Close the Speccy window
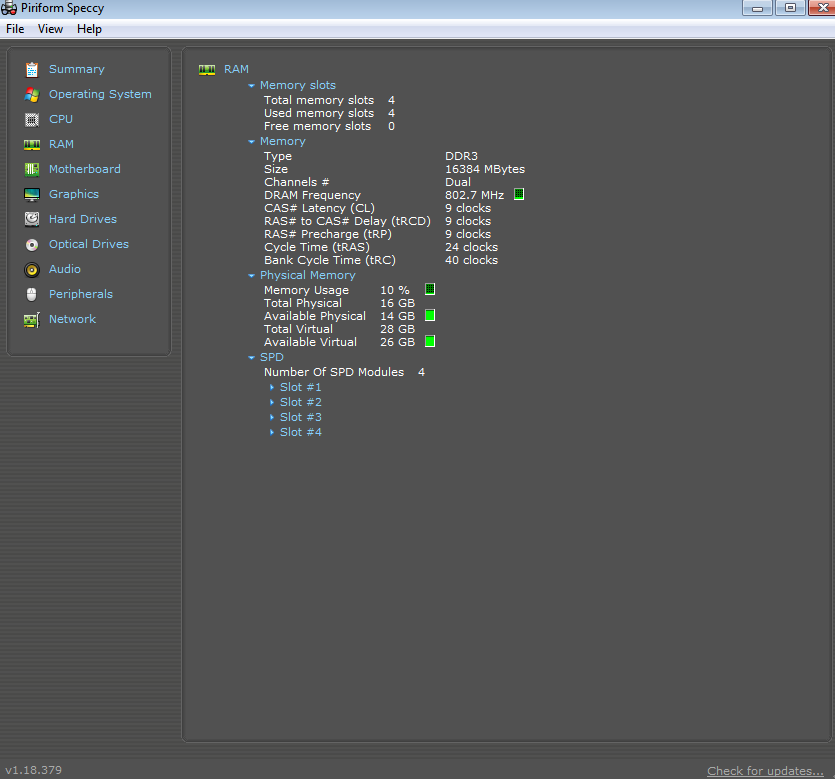835x779 pixels. 822,8
